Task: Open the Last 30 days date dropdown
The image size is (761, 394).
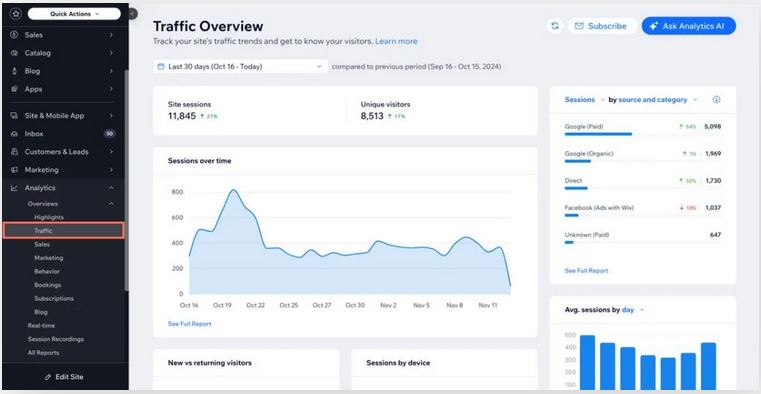Action: tap(241, 66)
